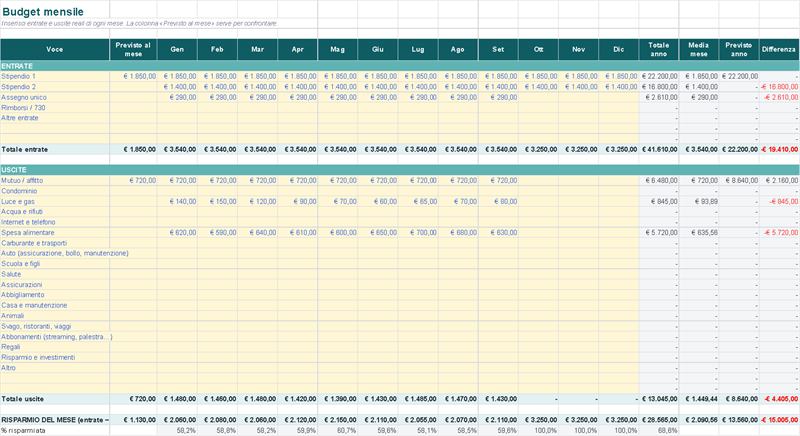Click the 'Scuola e figli' row label
800x436 pixels.
pos(20,264)
